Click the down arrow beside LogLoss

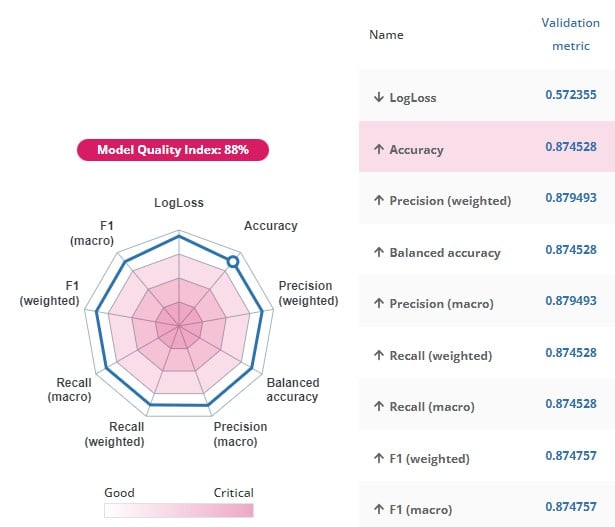(378, 98)
